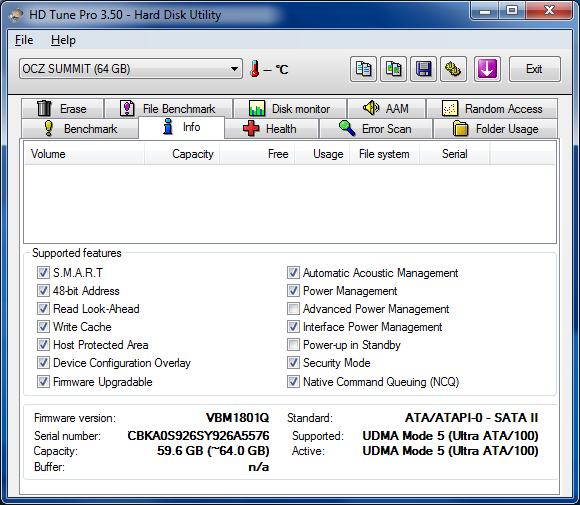This screenshot has width=580, height=505.
Task: Maximize the HD Tune Pro window
Action: tap(512, 11)
